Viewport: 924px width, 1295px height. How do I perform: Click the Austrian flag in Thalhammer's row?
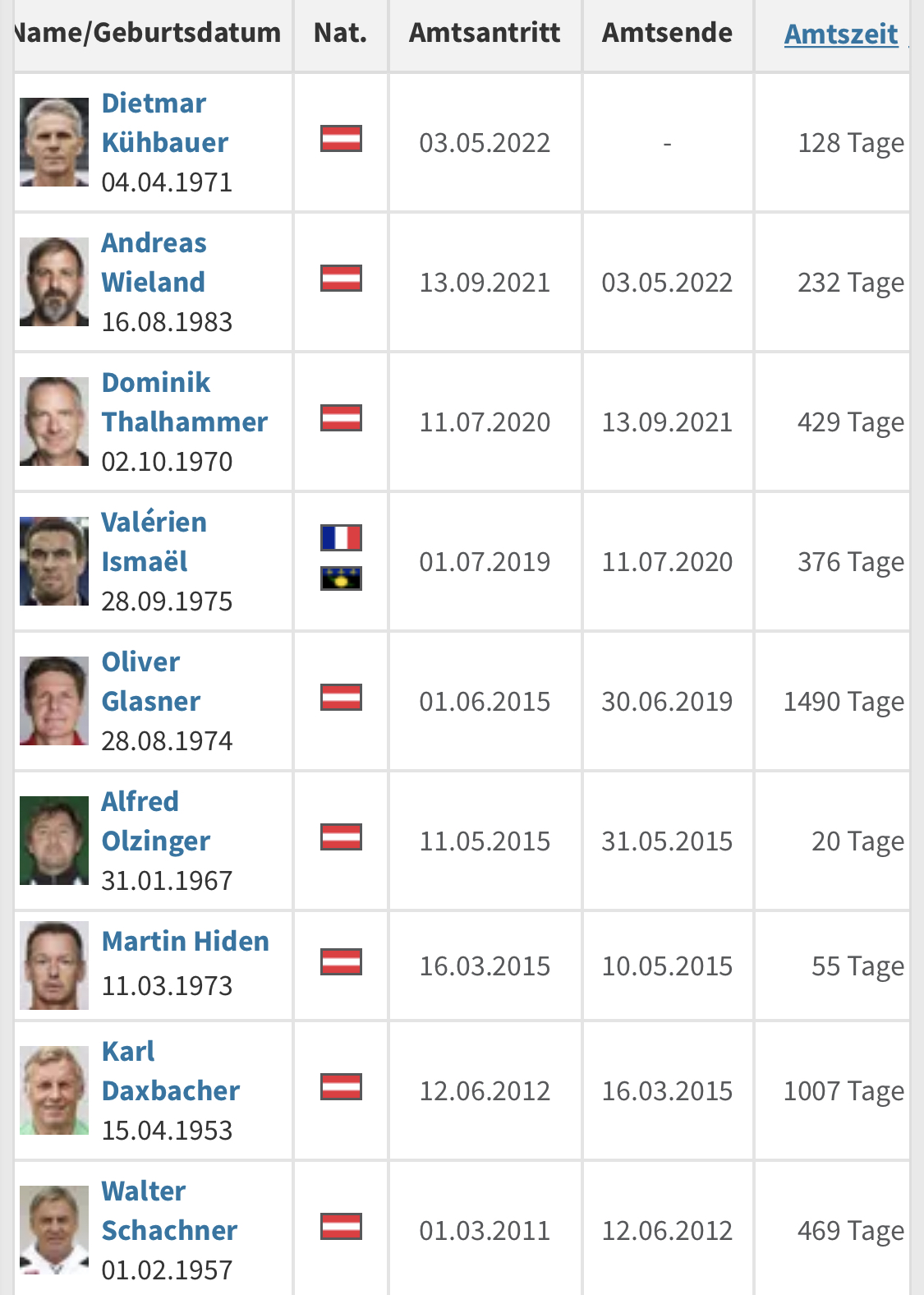pos(341,418)
